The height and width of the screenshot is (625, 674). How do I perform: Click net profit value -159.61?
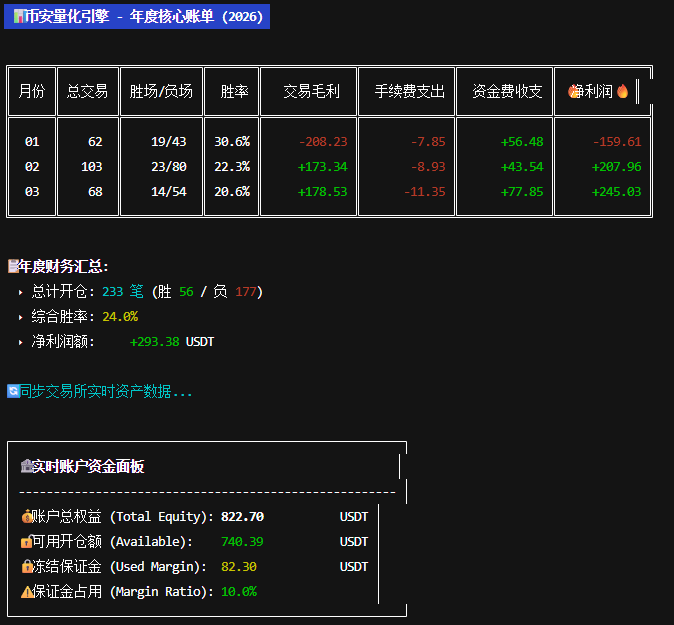click(617, 141)
